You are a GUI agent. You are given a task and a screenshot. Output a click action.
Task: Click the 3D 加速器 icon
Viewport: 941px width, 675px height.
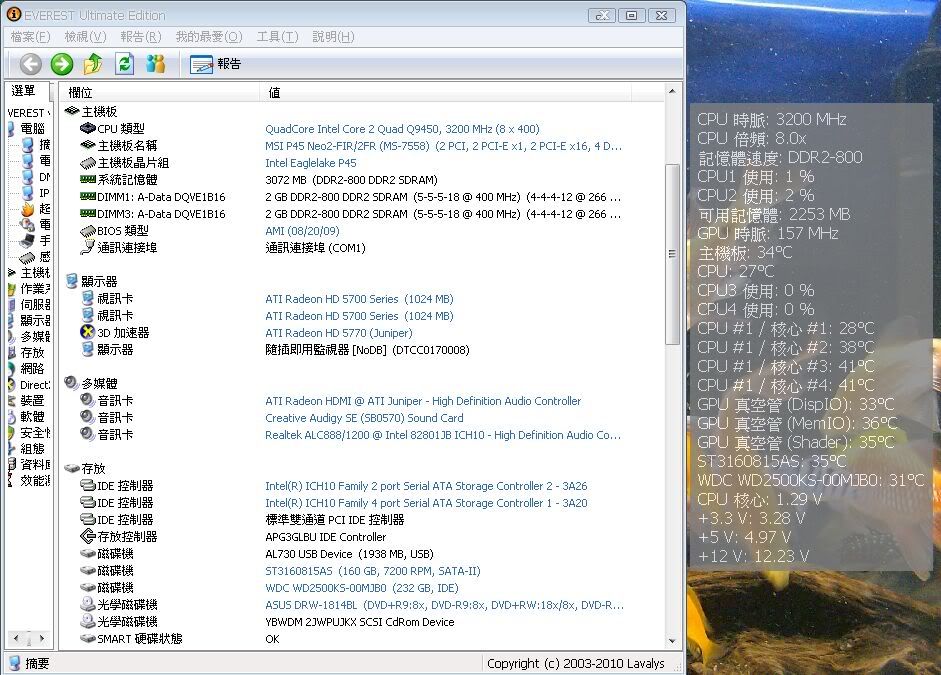point(88,332)
